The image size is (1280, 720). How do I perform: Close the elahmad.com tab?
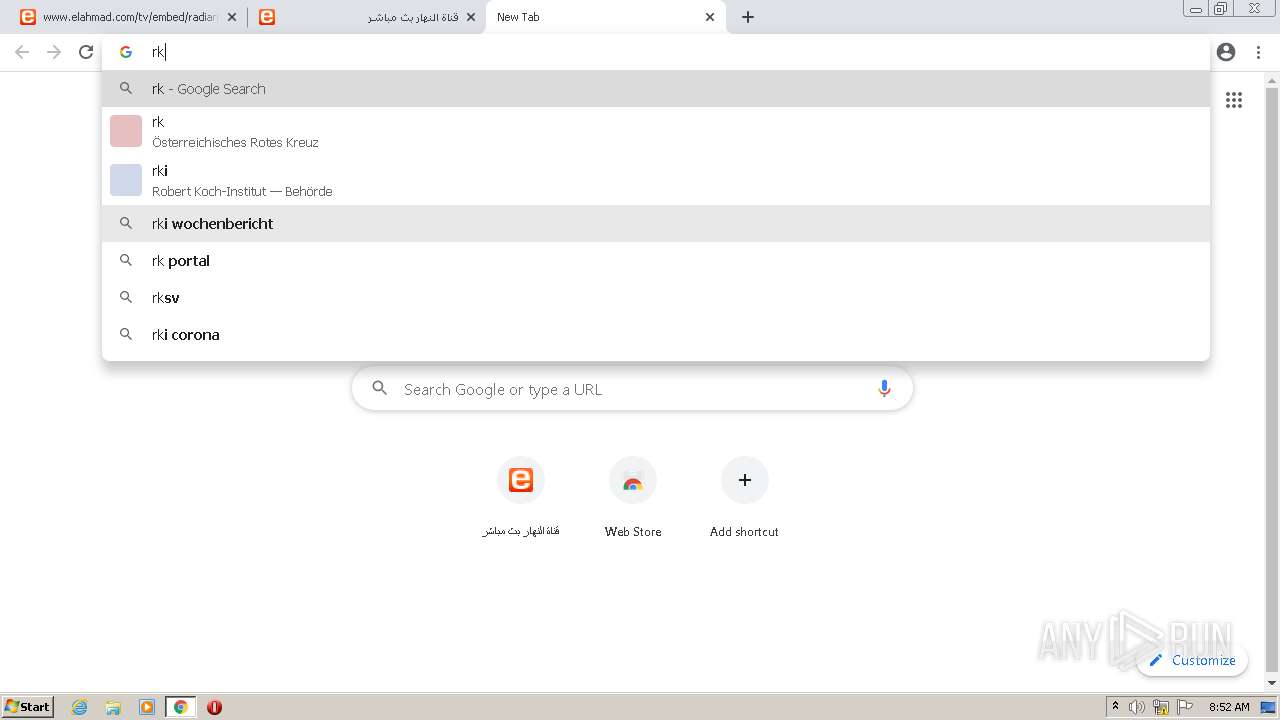[232, 17]
